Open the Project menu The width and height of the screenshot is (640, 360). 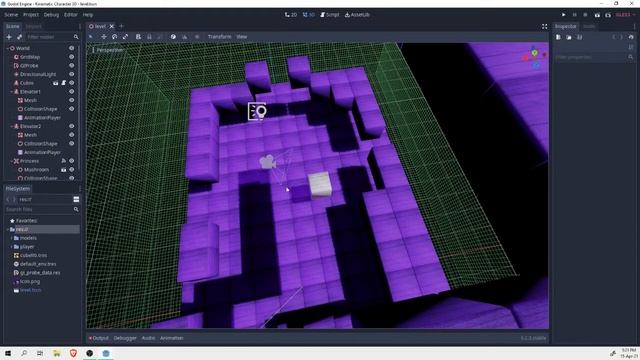[31, 15]
